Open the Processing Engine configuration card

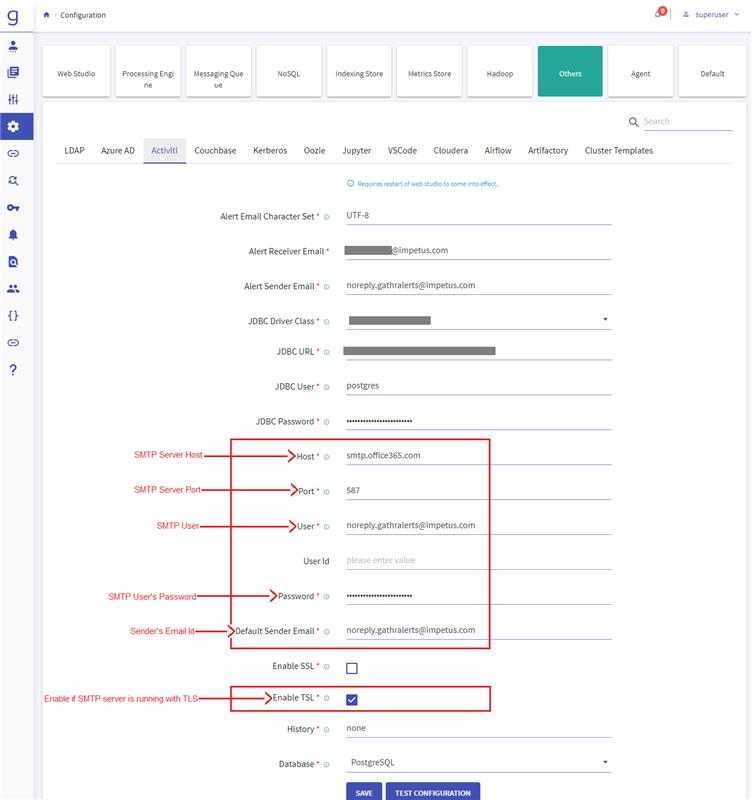coord(148,71)
